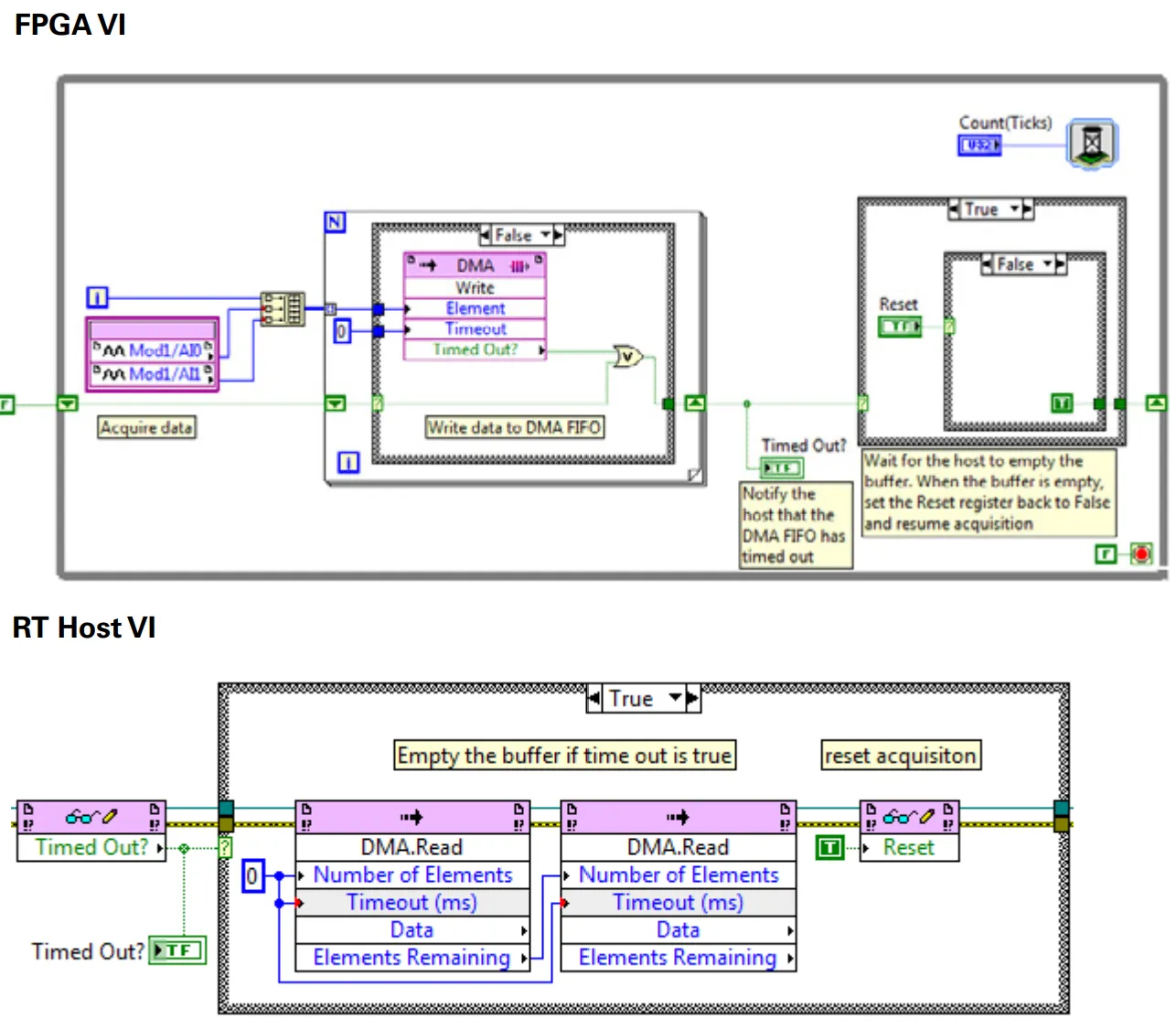Click the False constant beside the stop terminal
The height and width of the screenshot is (1030, 1176).
1106,553
